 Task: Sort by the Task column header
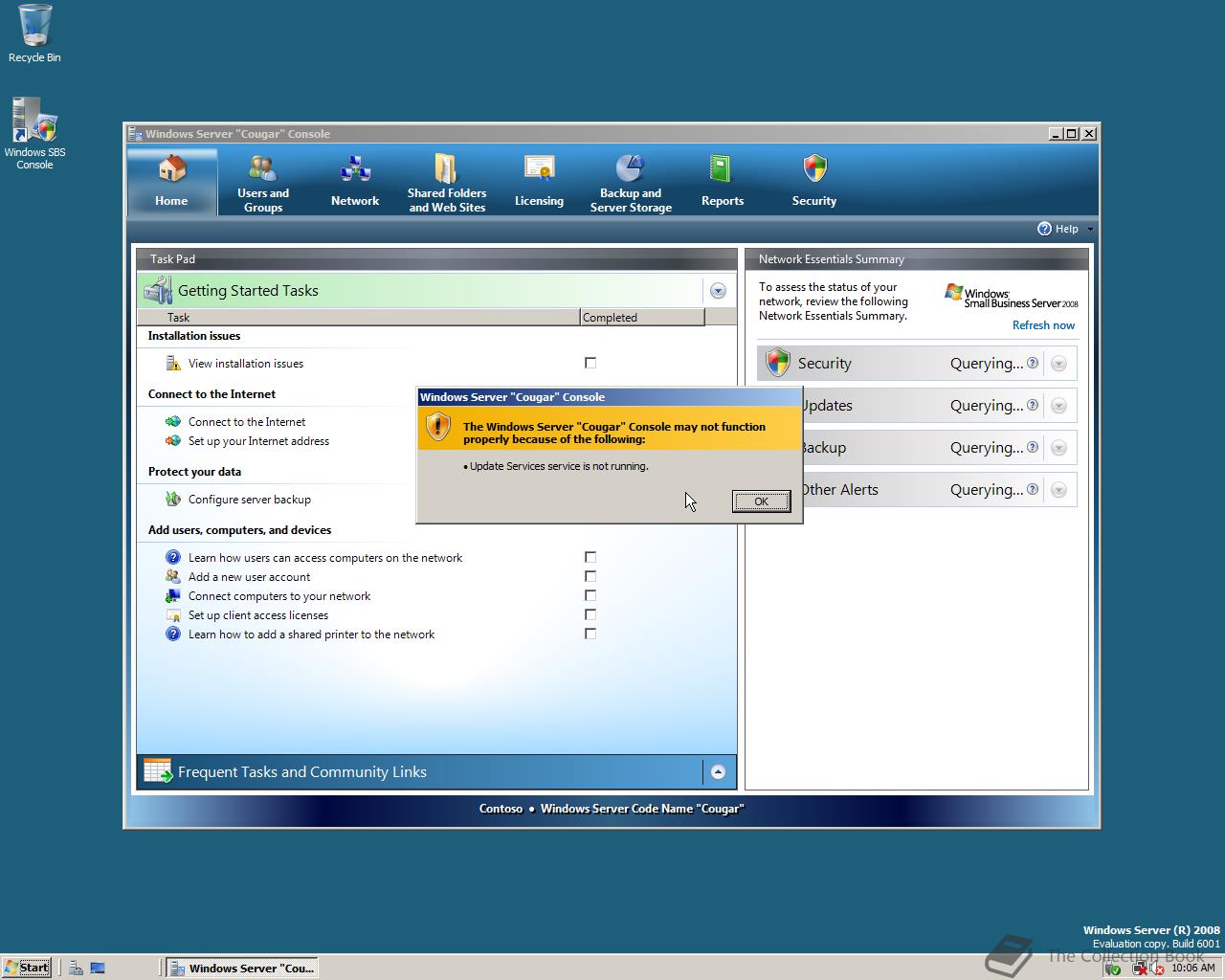[x=359, y=318]
